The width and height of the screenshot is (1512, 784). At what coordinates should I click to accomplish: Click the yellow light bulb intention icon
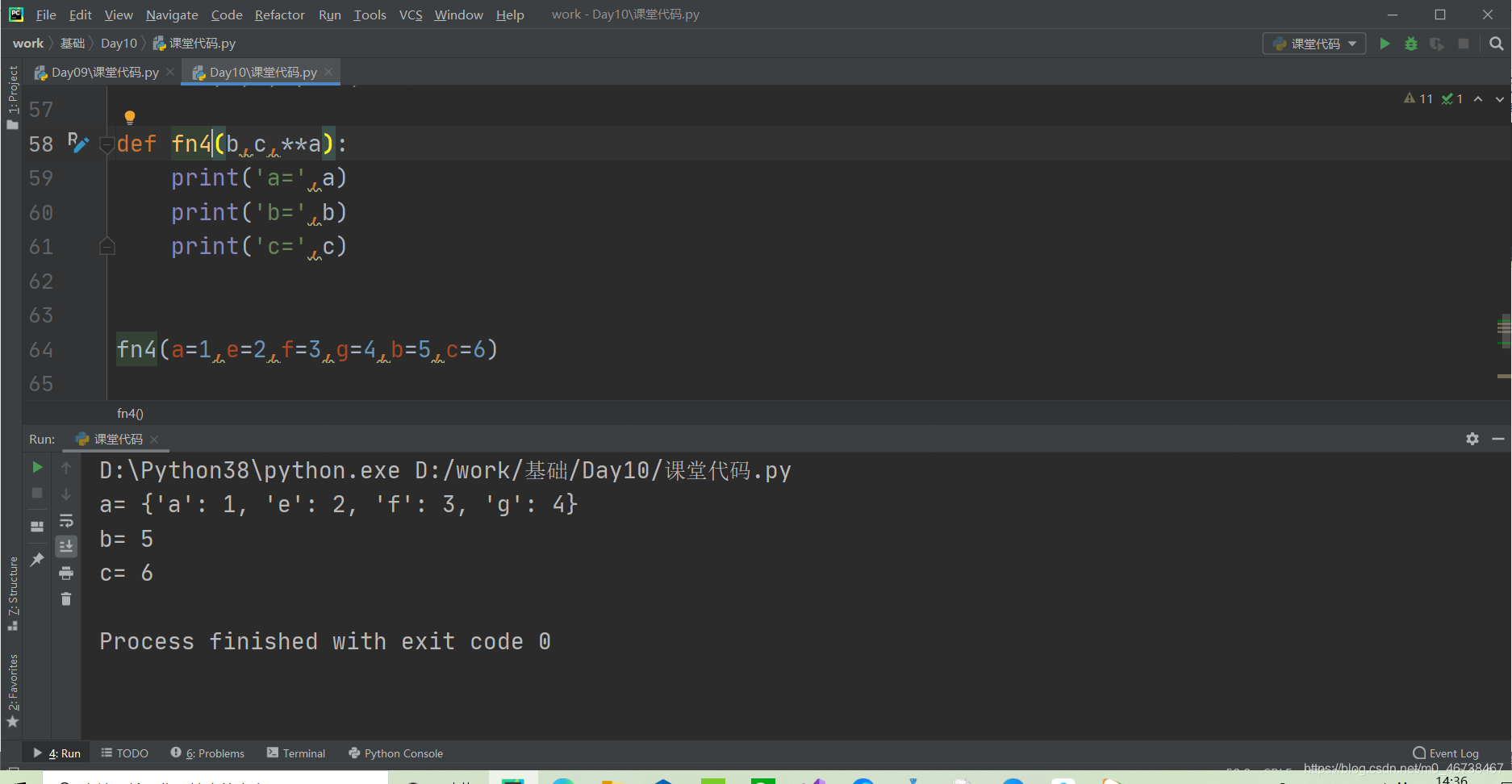pos(130,118)
